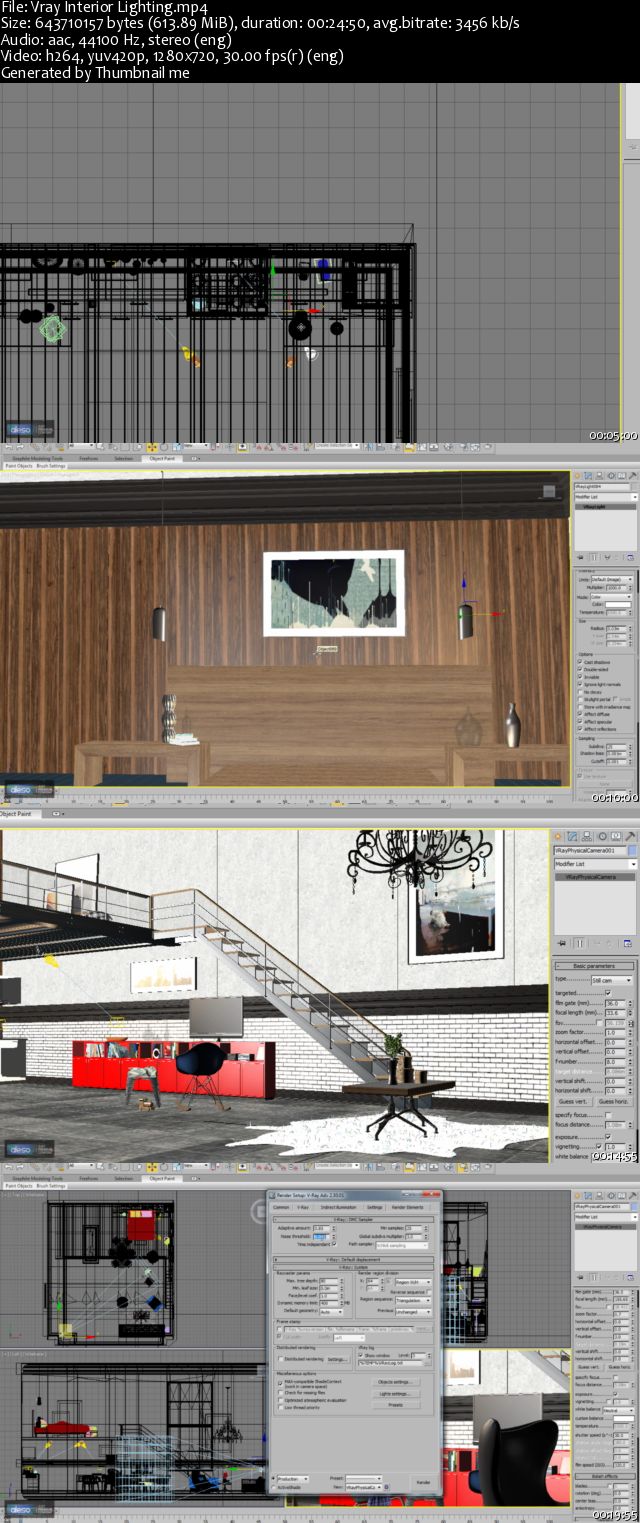Image resolution: width=640 pixels, height=1523 pixels.
Task: Open Display panel tab in 00:14:55 frame
Action: point(616,836)
